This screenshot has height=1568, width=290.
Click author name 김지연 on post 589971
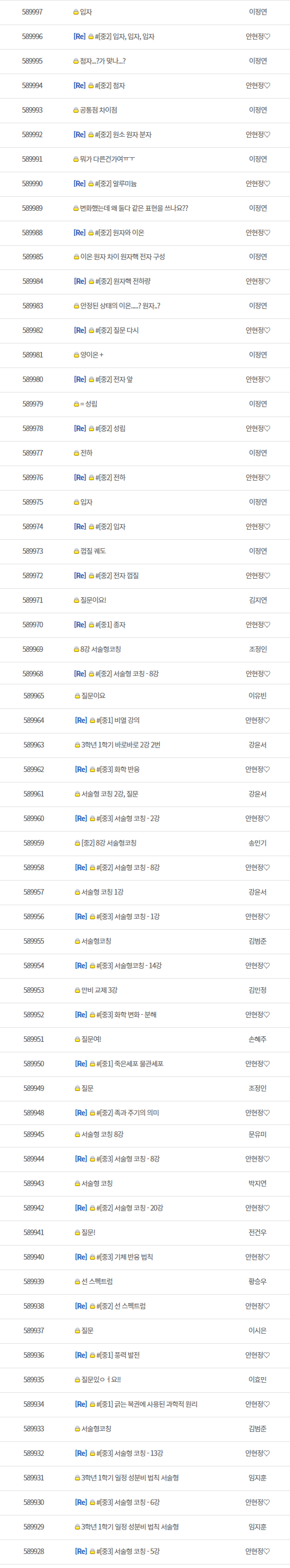click(258, 600)
